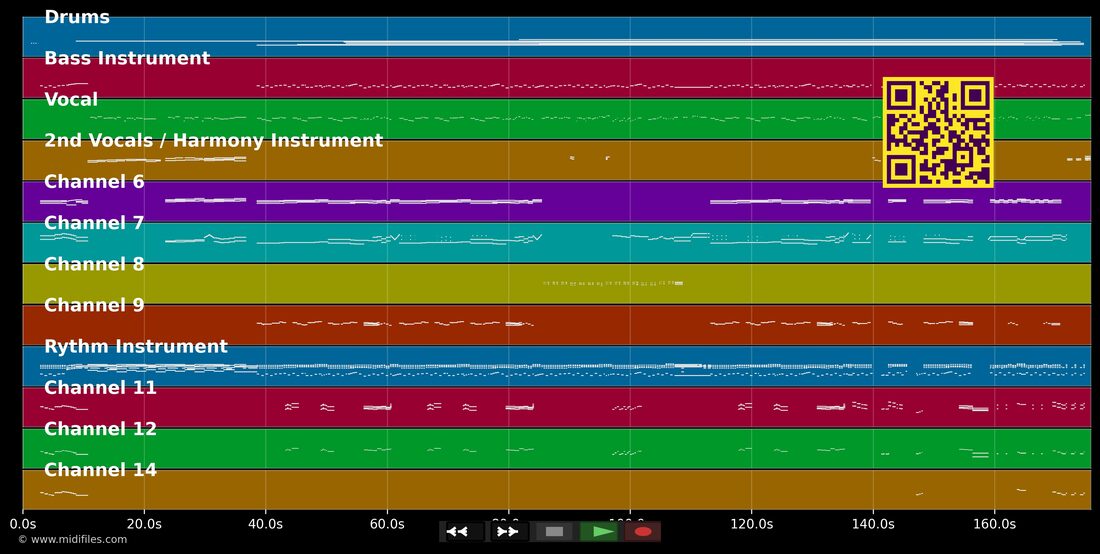Click the 140.0s time axis label
The height and width of the screenshot is (554, 1100).
[873, 524]
